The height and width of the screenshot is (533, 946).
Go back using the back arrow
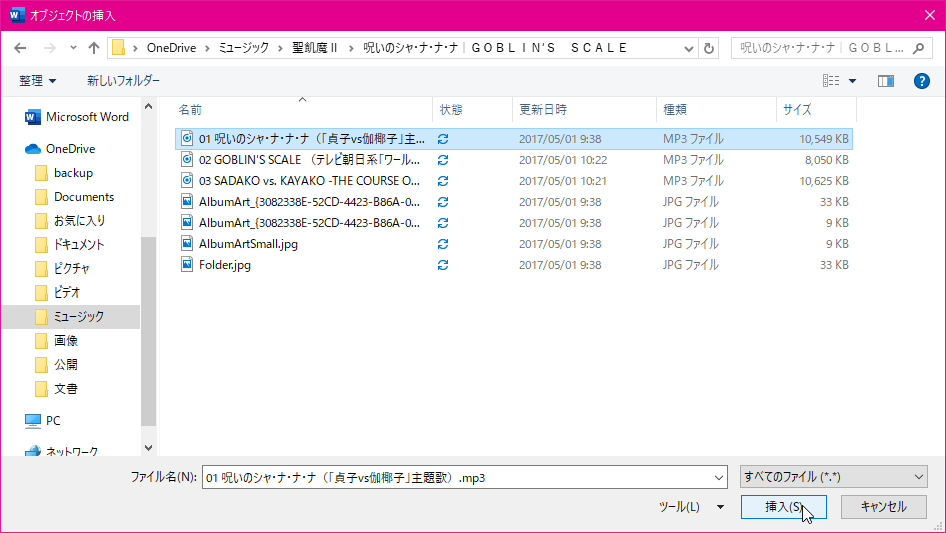20,48
